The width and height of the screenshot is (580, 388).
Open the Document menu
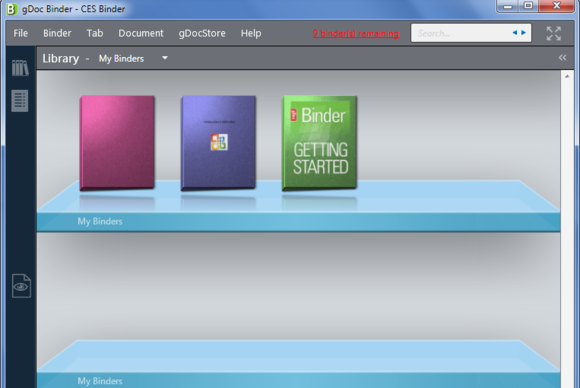point(141,33)
